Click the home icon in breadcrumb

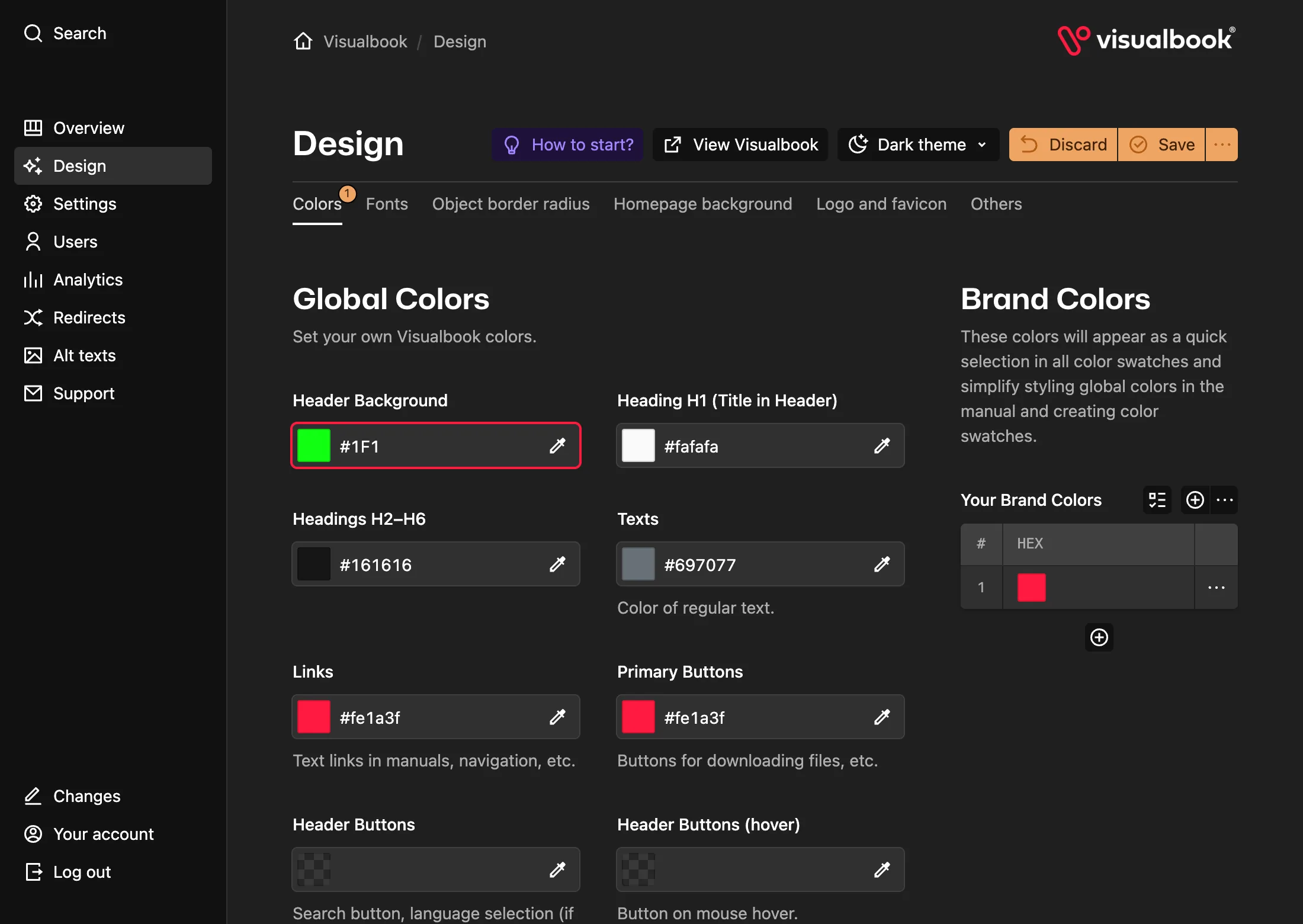(303, 41)
